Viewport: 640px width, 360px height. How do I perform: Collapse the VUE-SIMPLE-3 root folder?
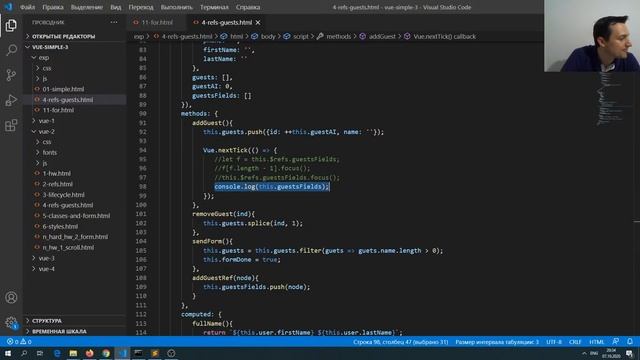tap(50, 47)
